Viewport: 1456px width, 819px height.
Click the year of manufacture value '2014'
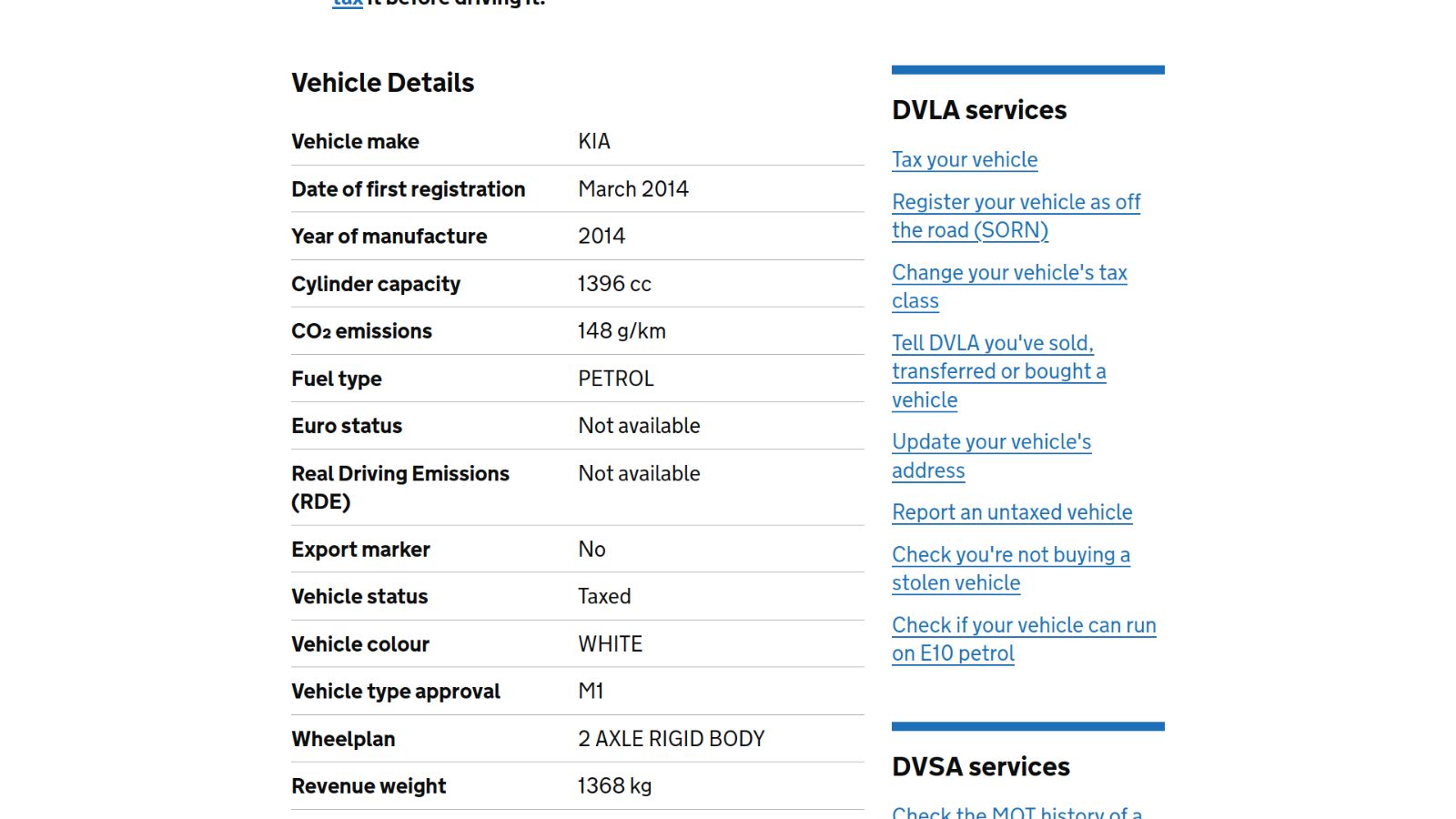click(x=602, y=237)
